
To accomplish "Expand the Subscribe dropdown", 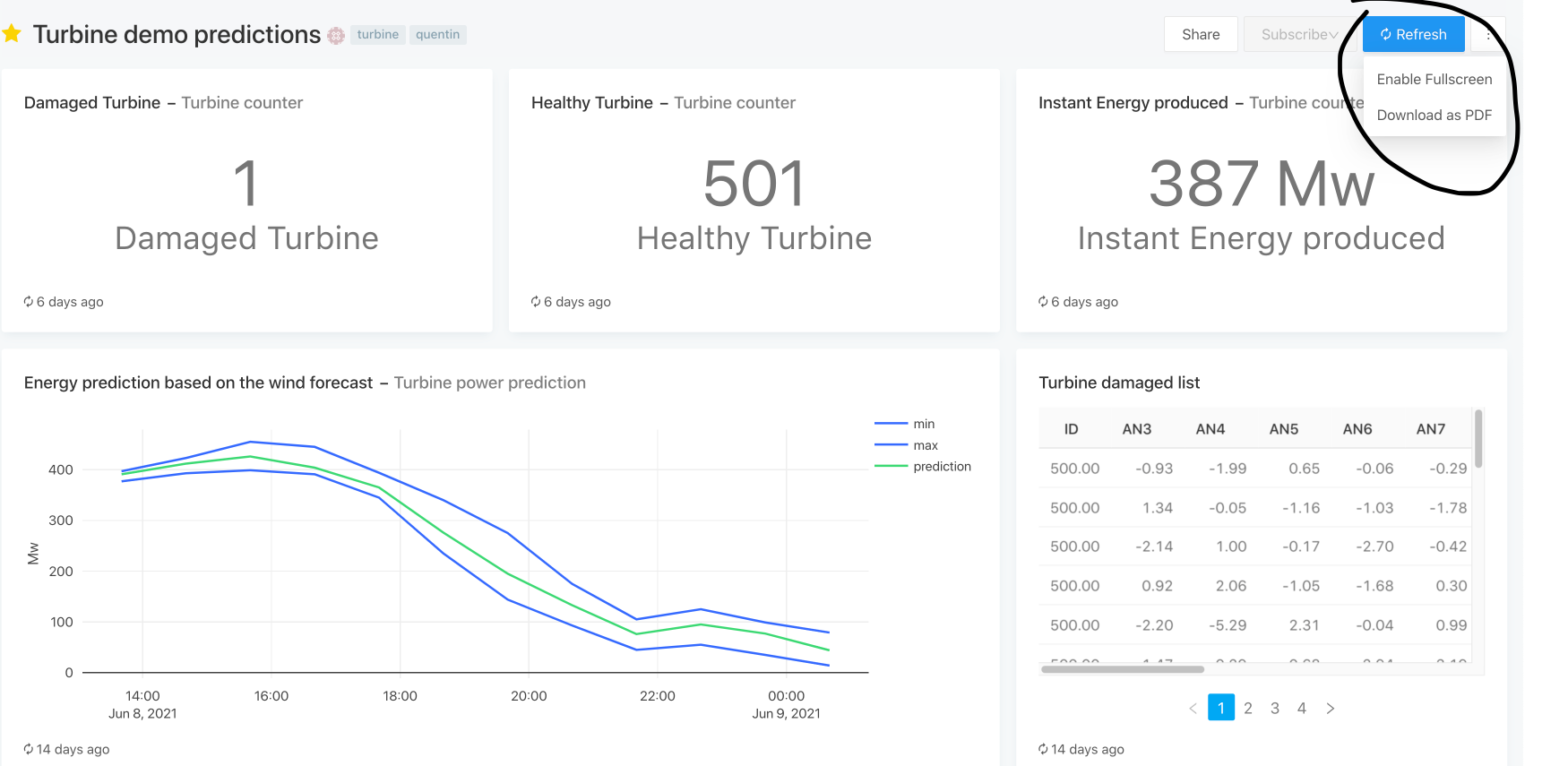I will click(x=1299, y=35).
